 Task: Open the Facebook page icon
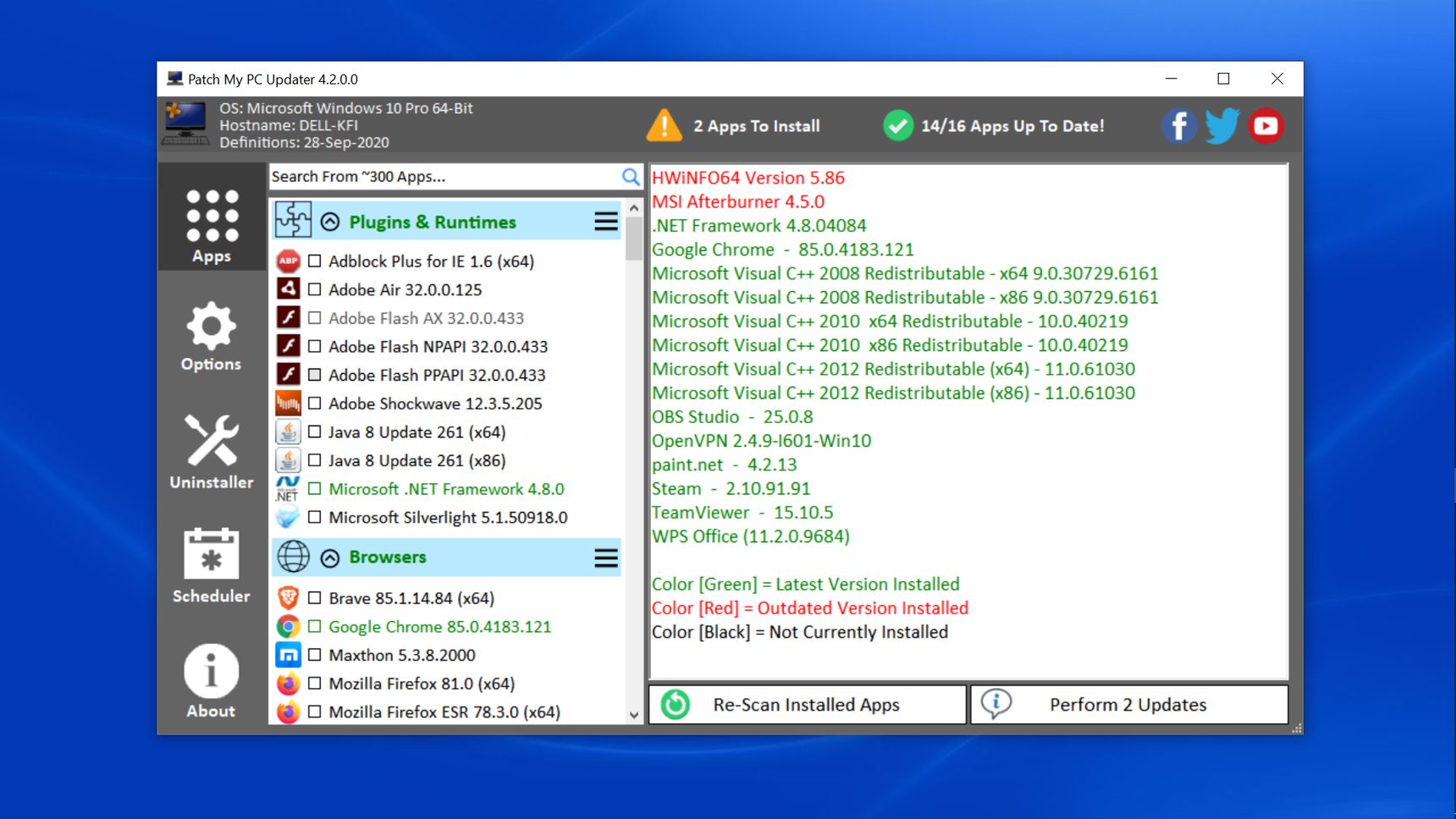click(x=1178, y=126)
